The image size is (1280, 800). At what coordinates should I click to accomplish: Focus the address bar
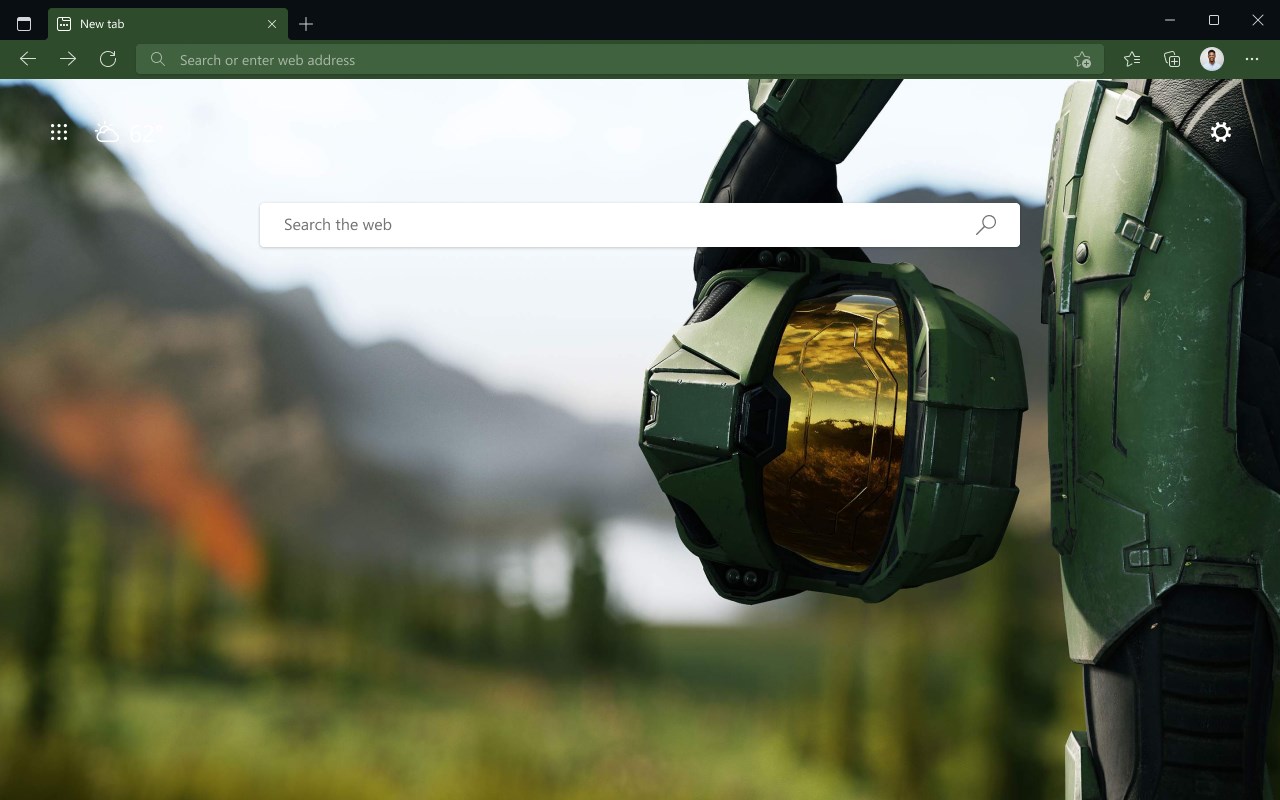(620, 60)
